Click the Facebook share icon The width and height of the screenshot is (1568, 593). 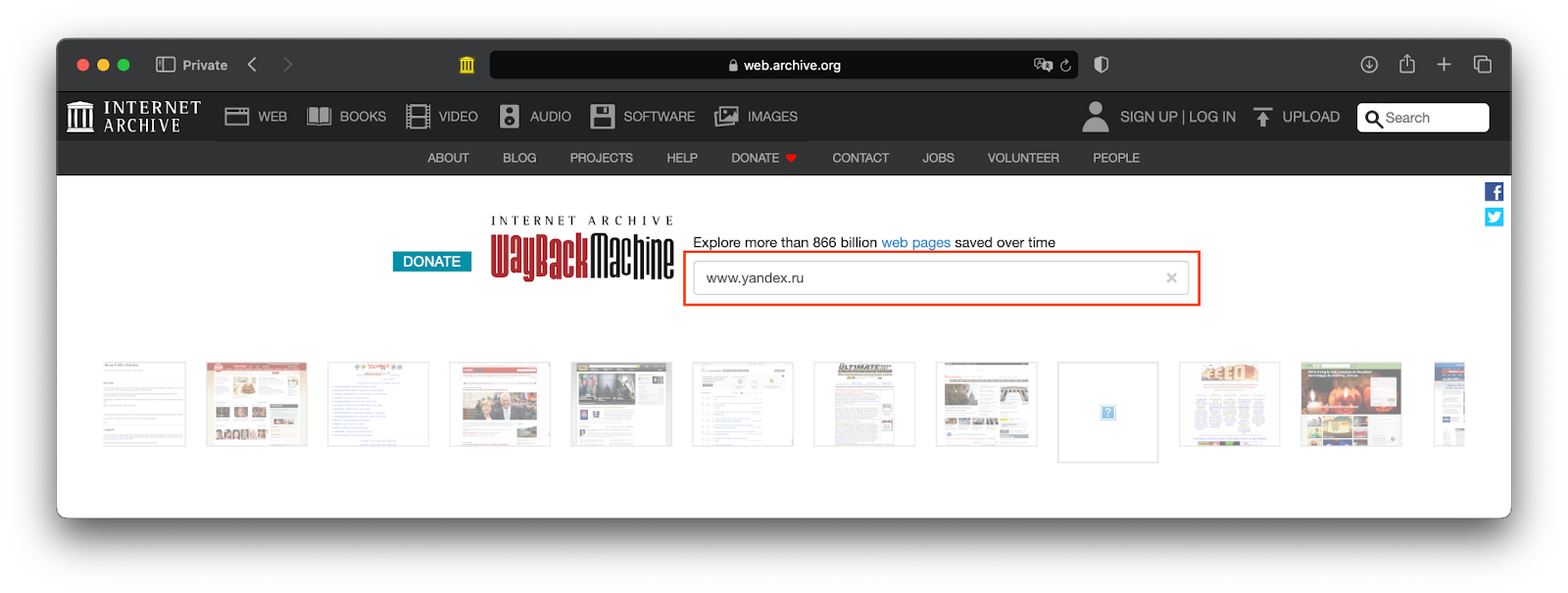point(1494,192)
